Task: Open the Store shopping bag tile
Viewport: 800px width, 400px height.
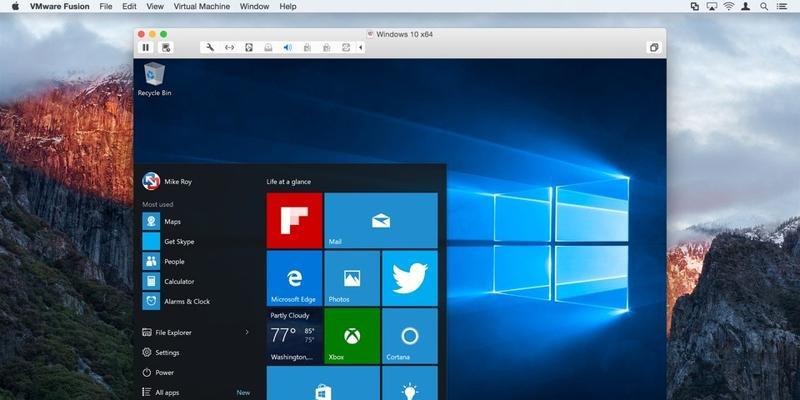Action: 323,383
